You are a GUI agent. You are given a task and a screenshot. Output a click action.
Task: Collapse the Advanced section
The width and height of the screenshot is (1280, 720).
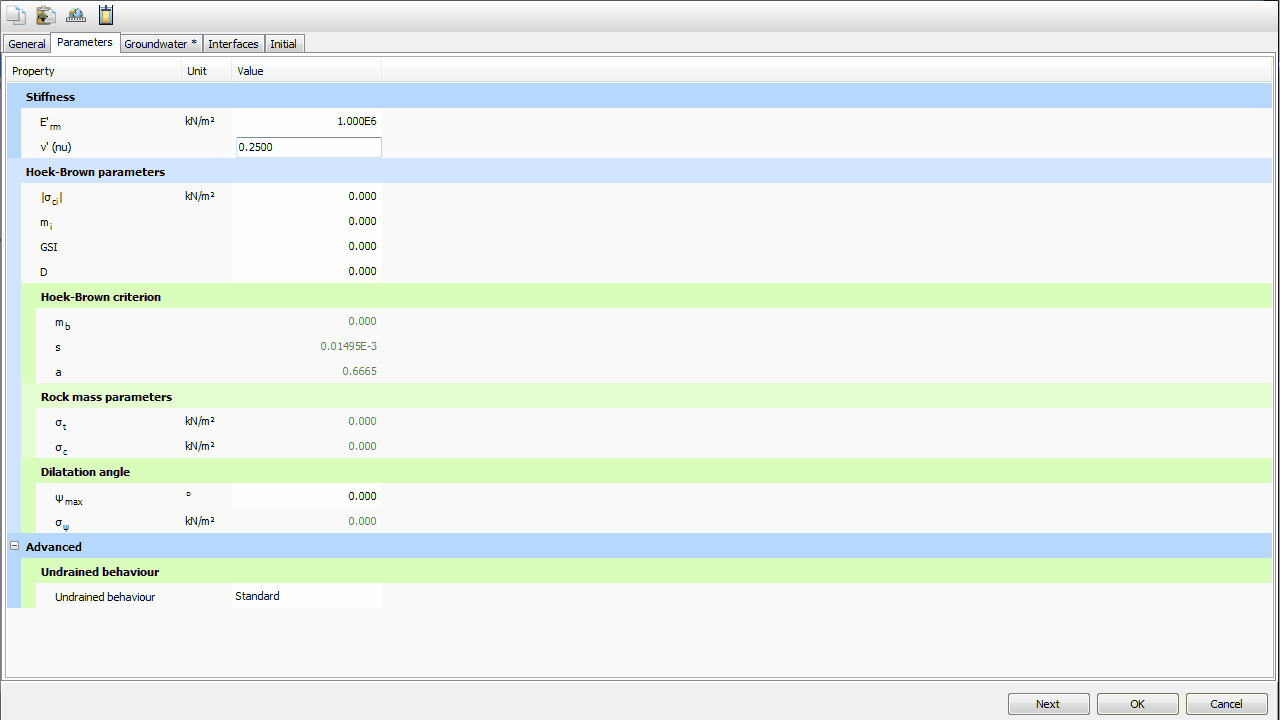point(14,546)
